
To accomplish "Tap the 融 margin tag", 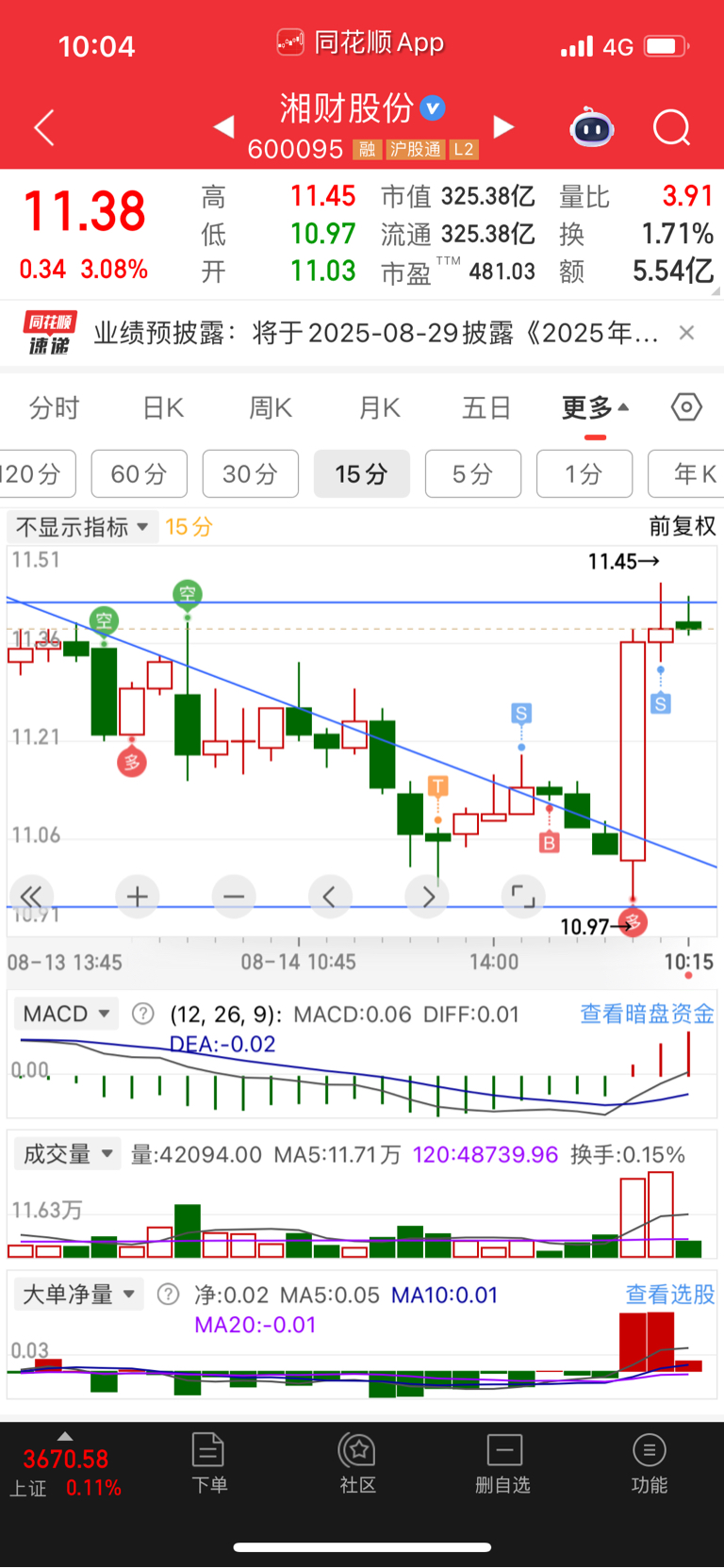I will pyautogui.click(x=368, y=149).
